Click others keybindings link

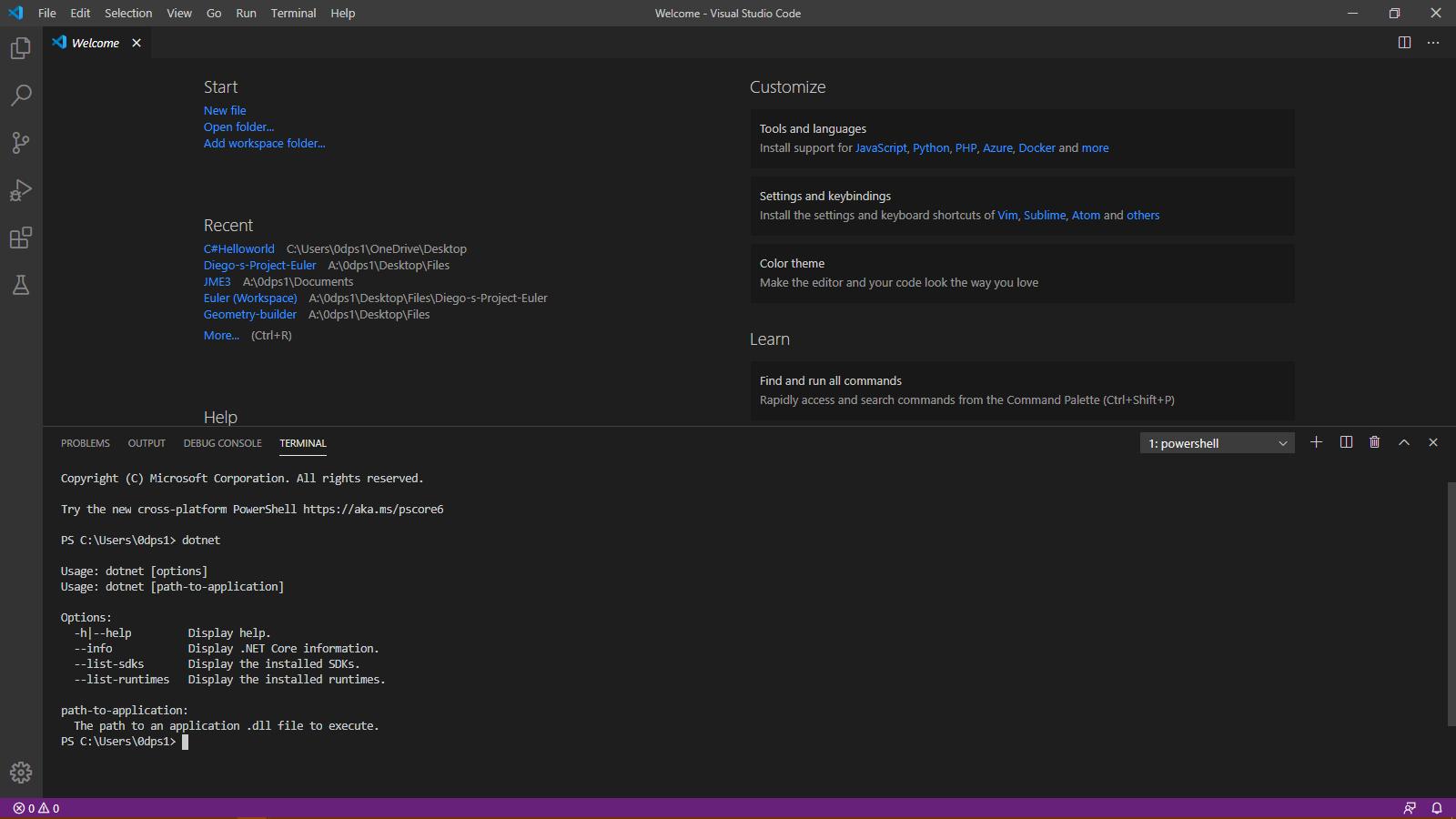click(x=1143, y=215)
